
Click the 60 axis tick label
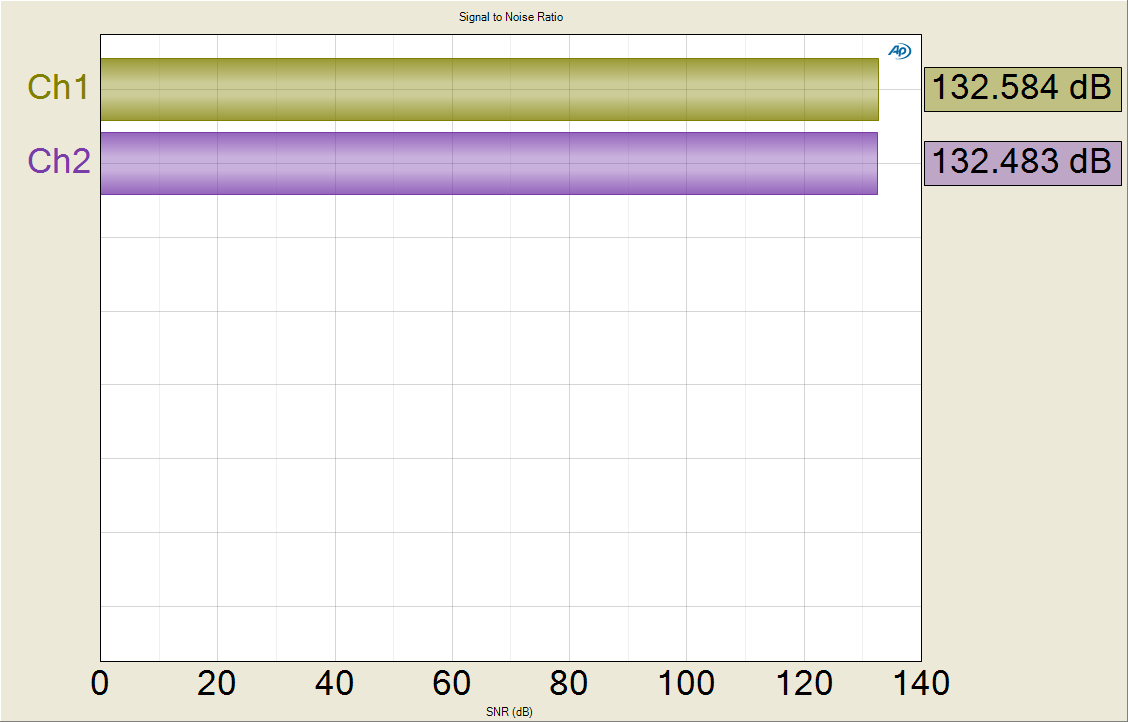click(x=452, y=683)
